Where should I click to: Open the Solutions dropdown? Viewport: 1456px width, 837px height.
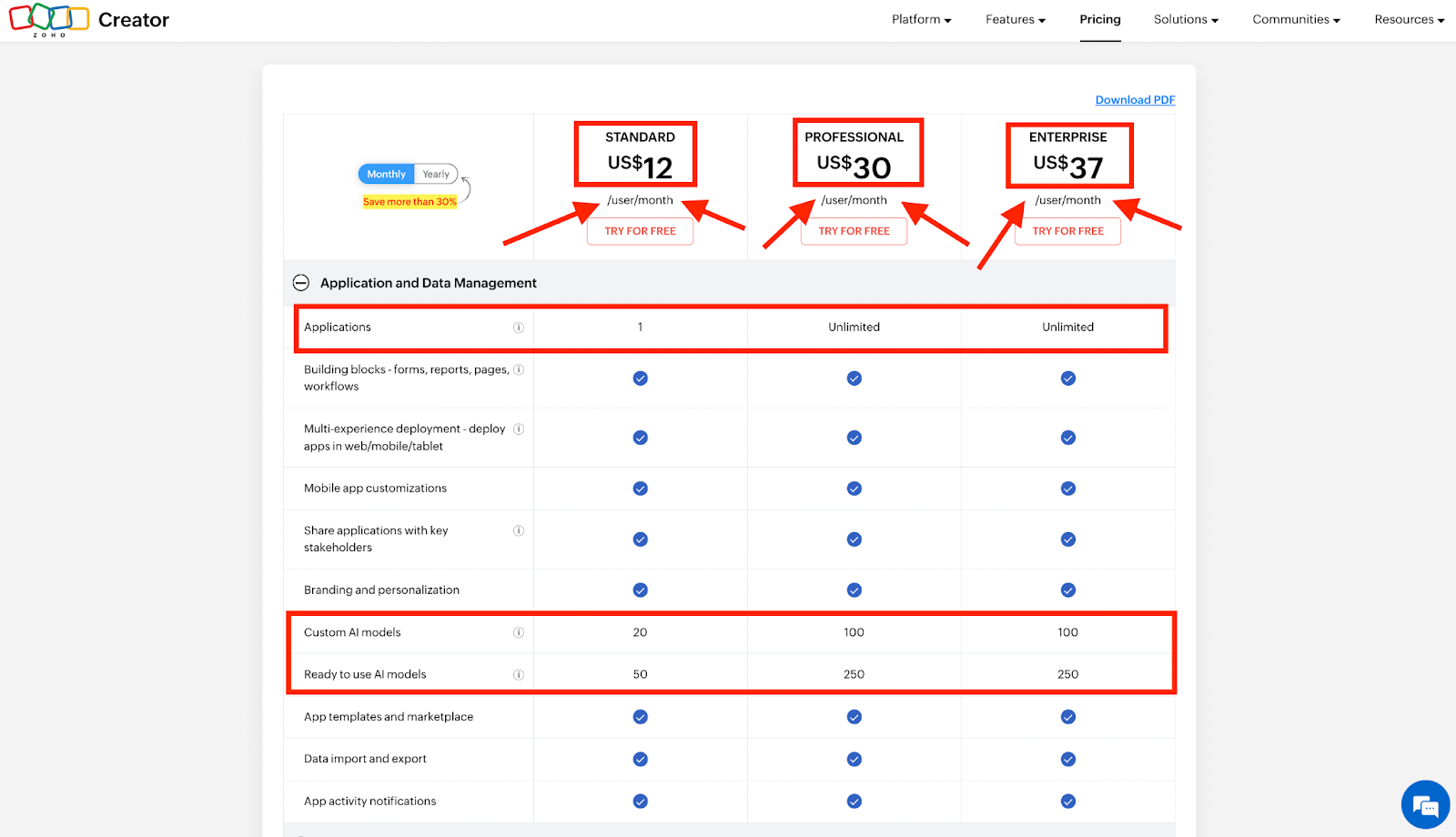(1186, 19)
